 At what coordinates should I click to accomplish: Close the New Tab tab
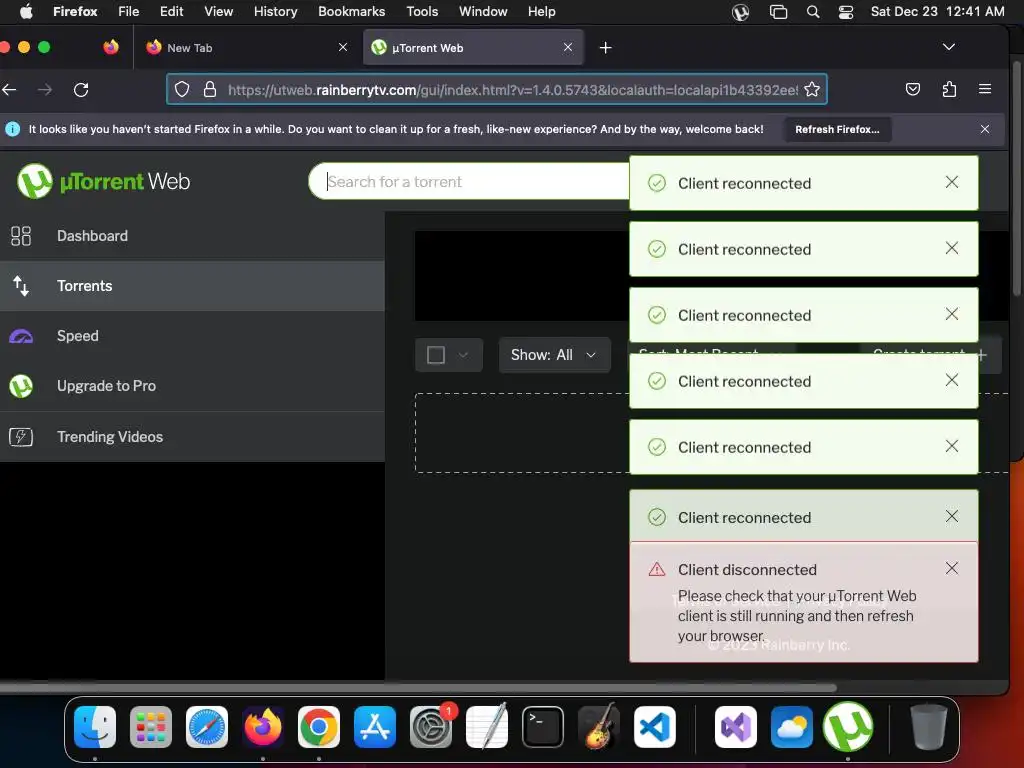[343, 47]
